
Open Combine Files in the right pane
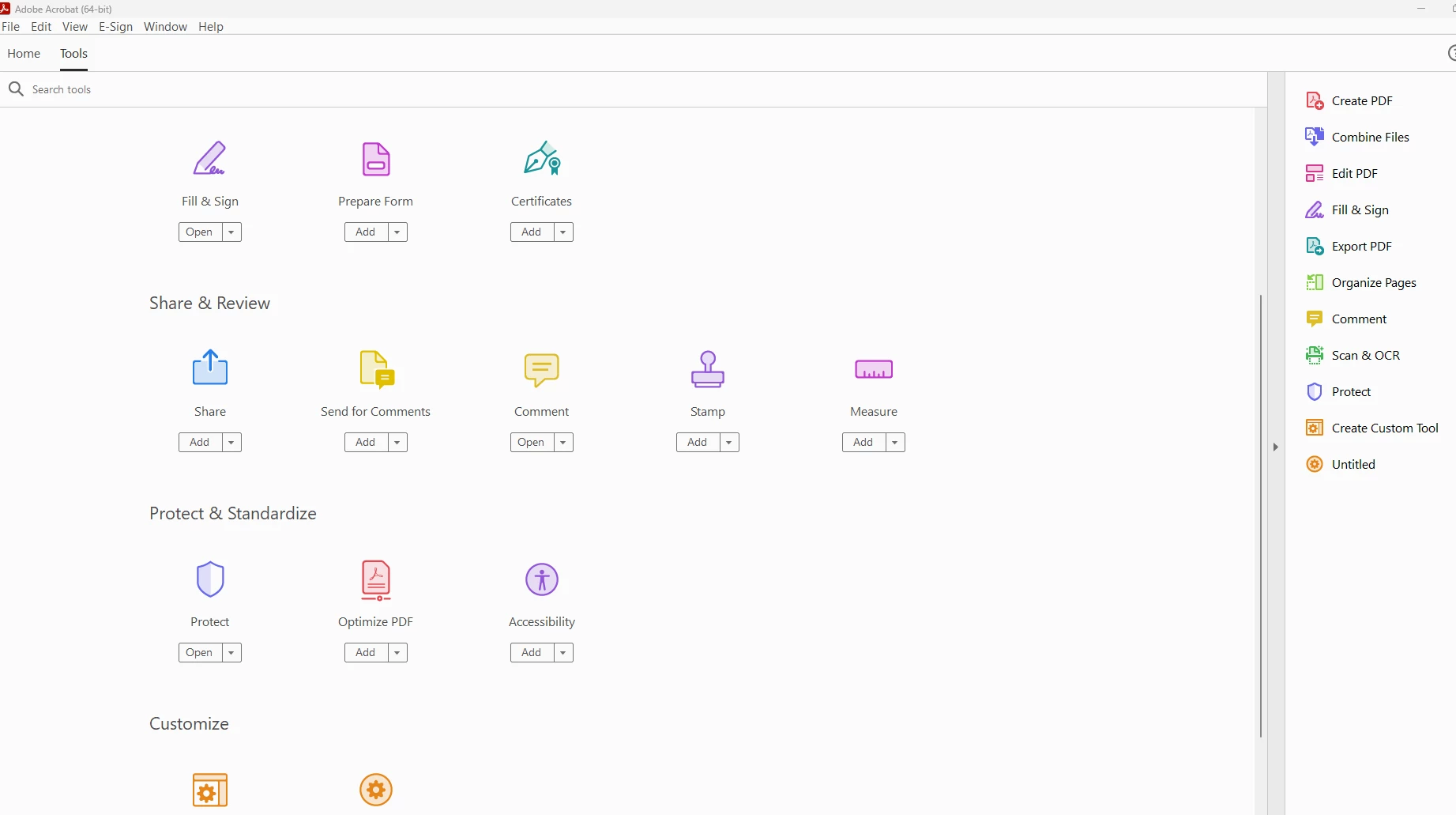(1357, 137)
